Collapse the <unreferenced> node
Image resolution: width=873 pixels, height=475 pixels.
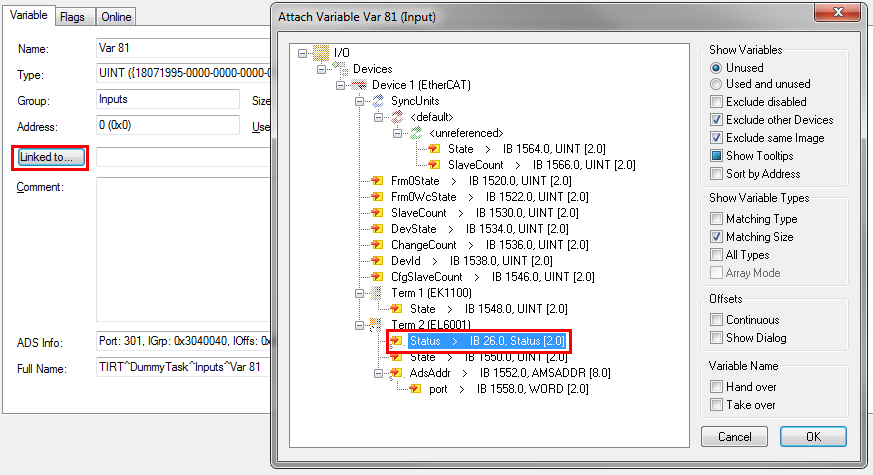pos(397,133)
